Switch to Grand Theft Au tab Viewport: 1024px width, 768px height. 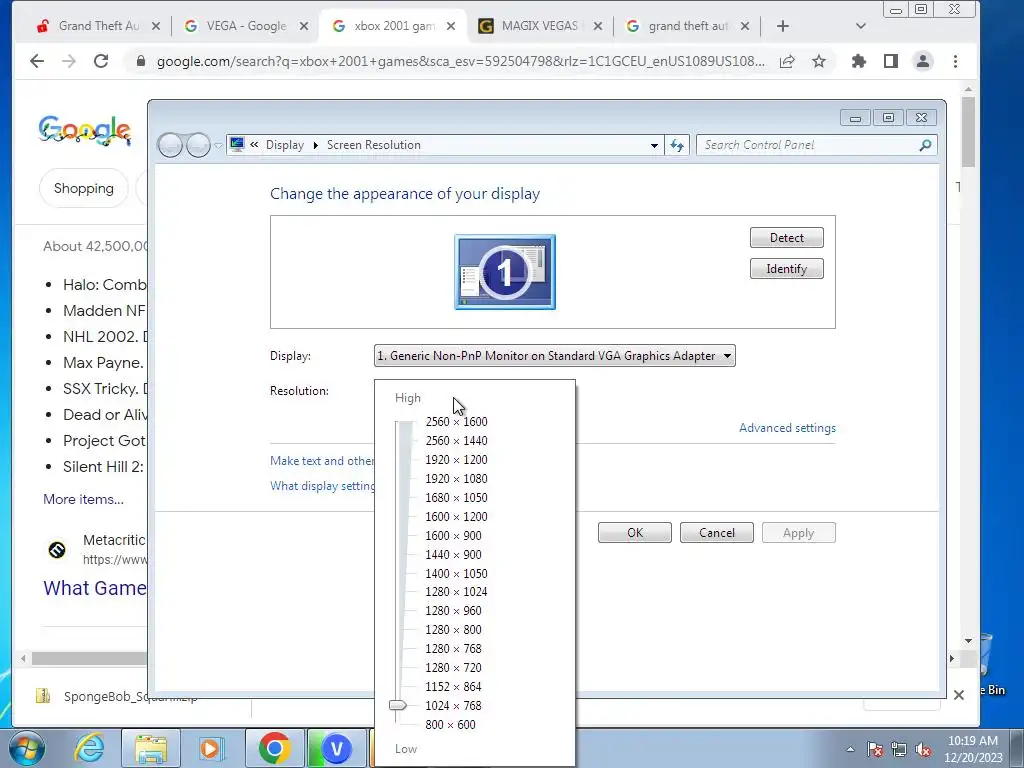click(x=98, y=26)
